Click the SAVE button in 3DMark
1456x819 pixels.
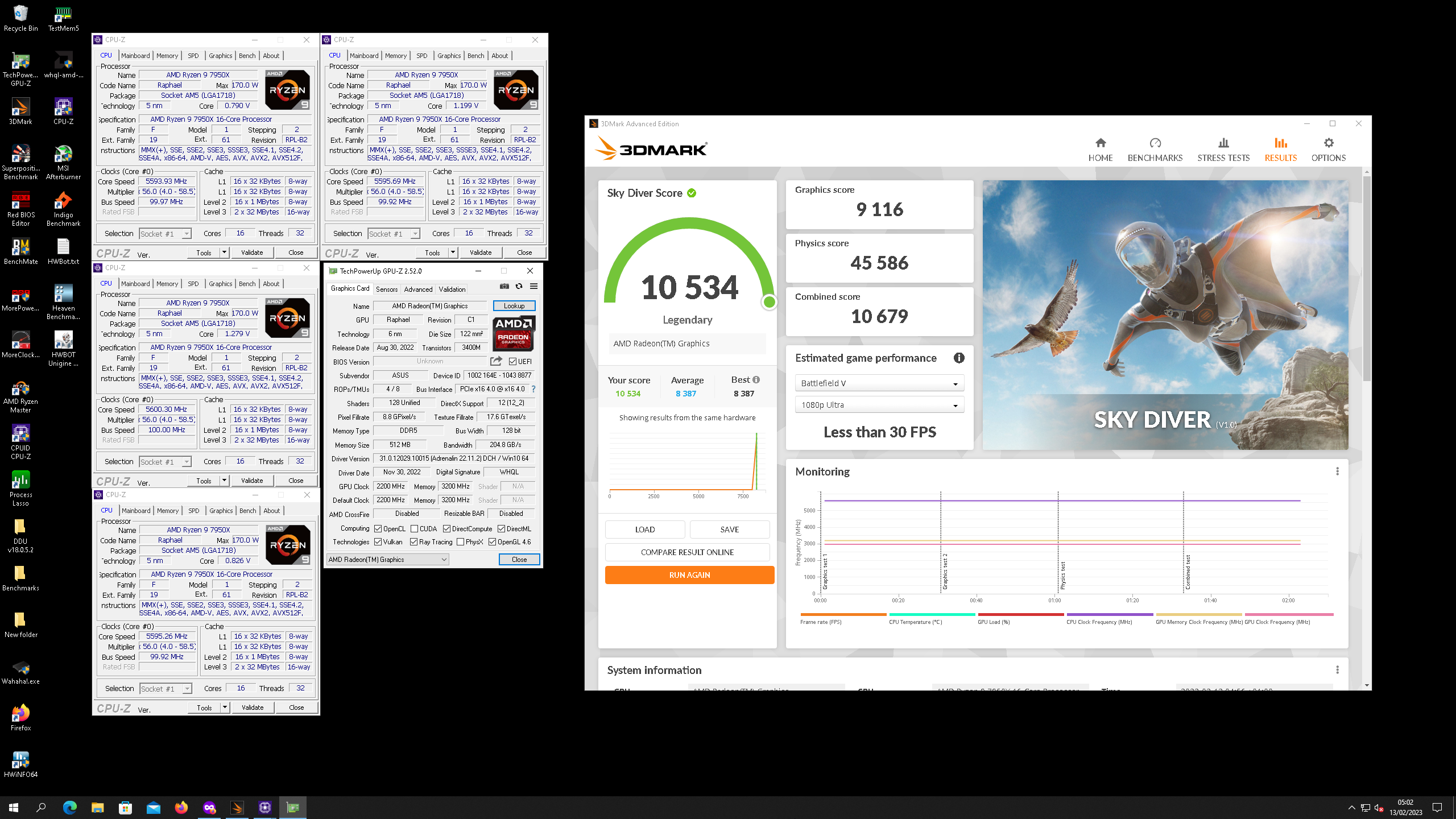coord(730,530)
